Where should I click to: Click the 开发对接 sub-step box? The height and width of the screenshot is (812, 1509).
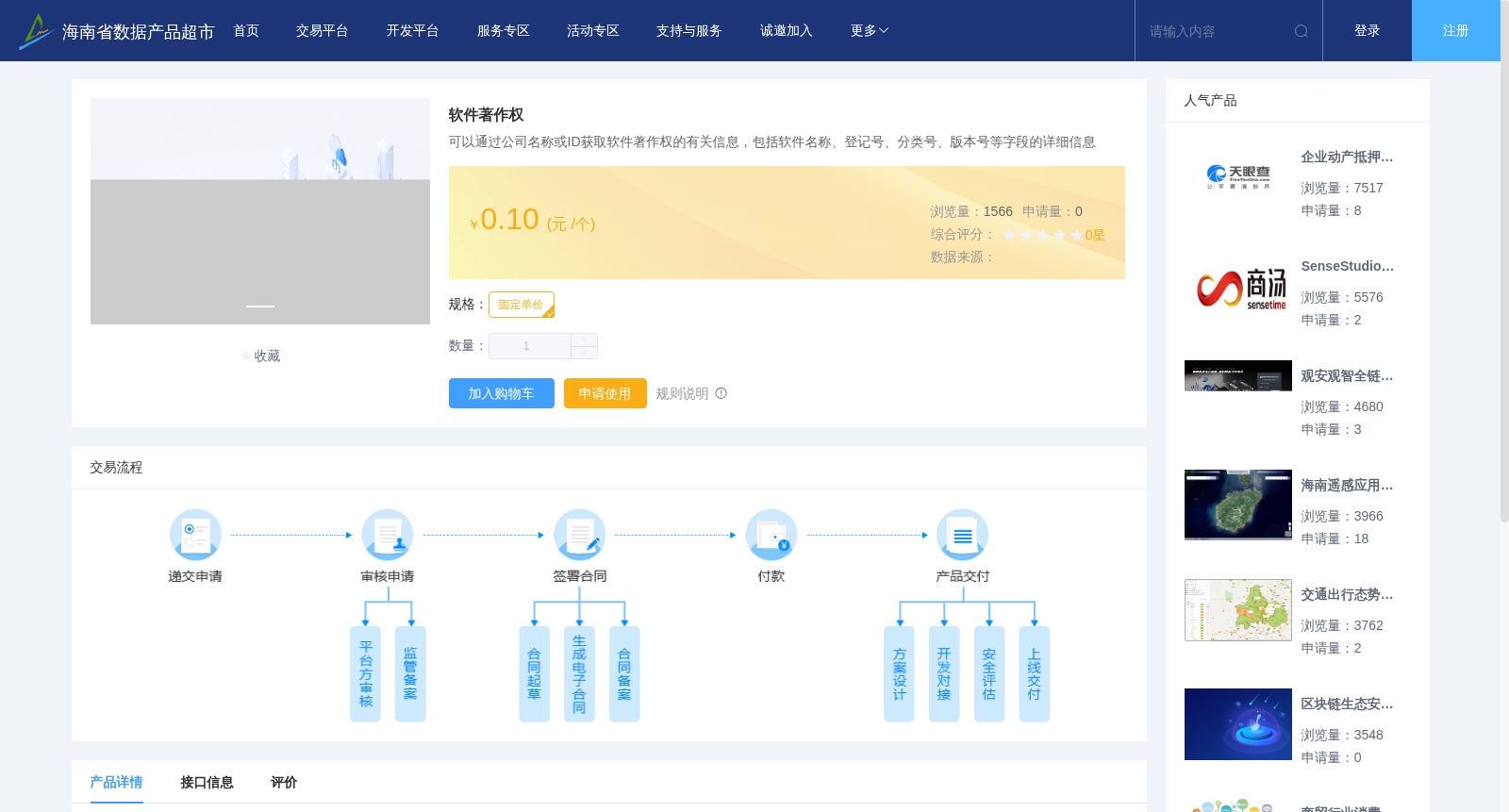click(x=944, y=674)
